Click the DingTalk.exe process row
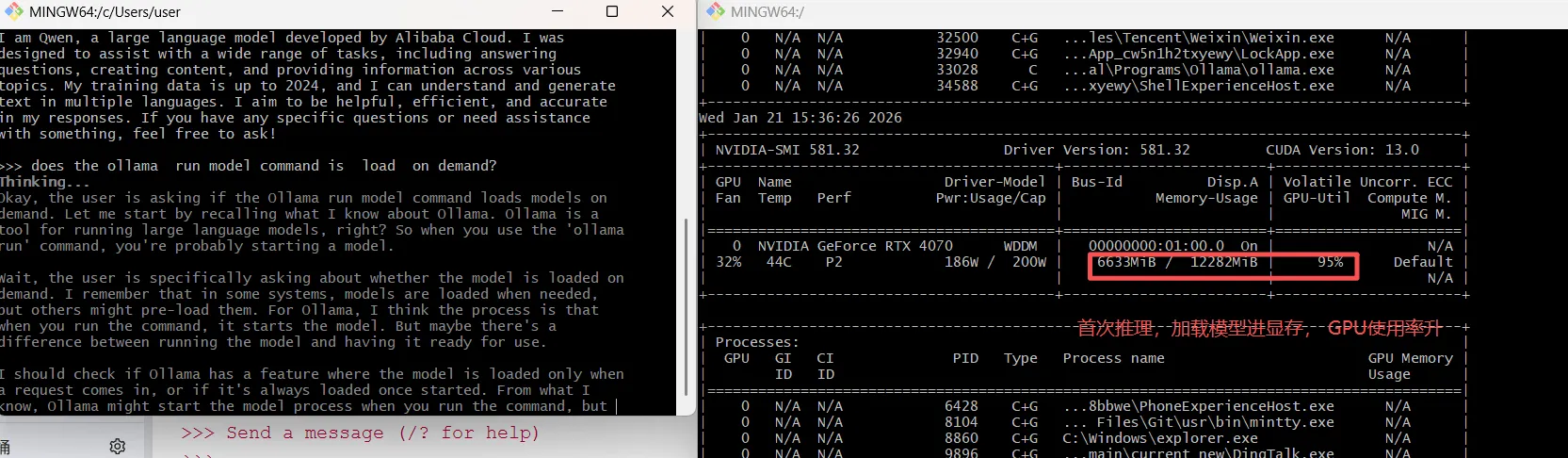This screenshot has width=1568, height=458. [x=1083, y=452]
